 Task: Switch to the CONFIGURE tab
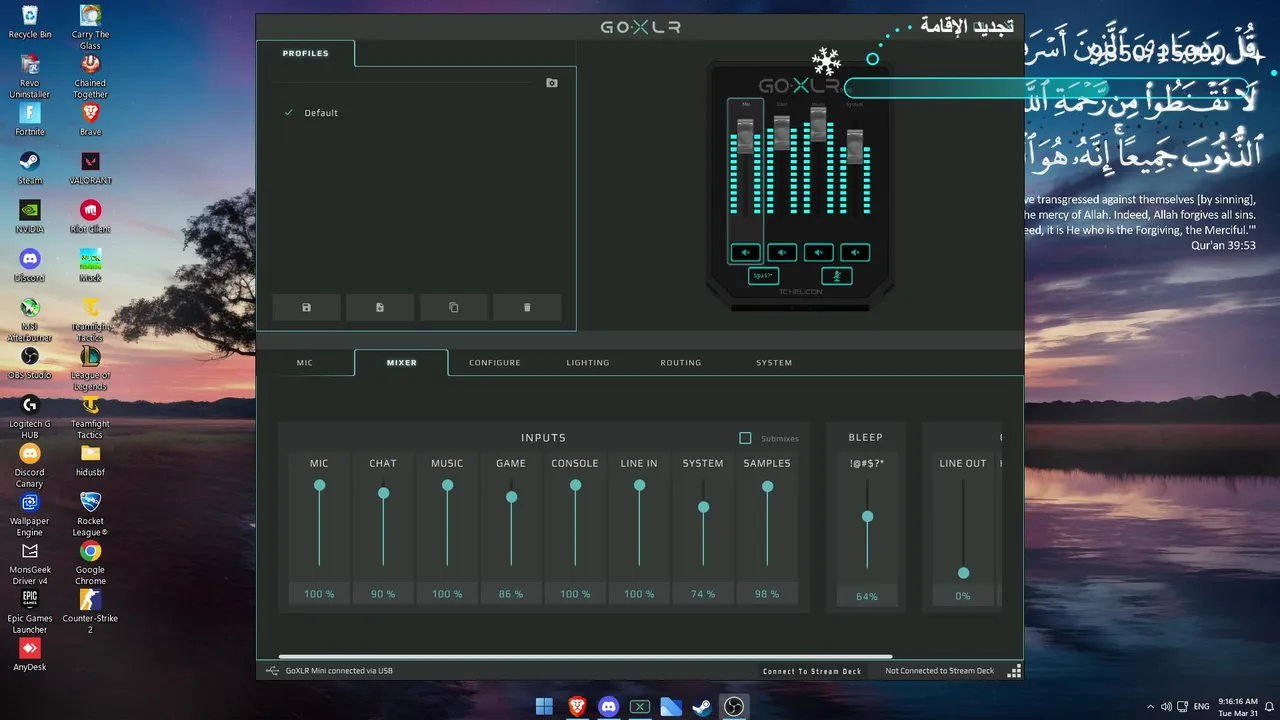[495, 363]
